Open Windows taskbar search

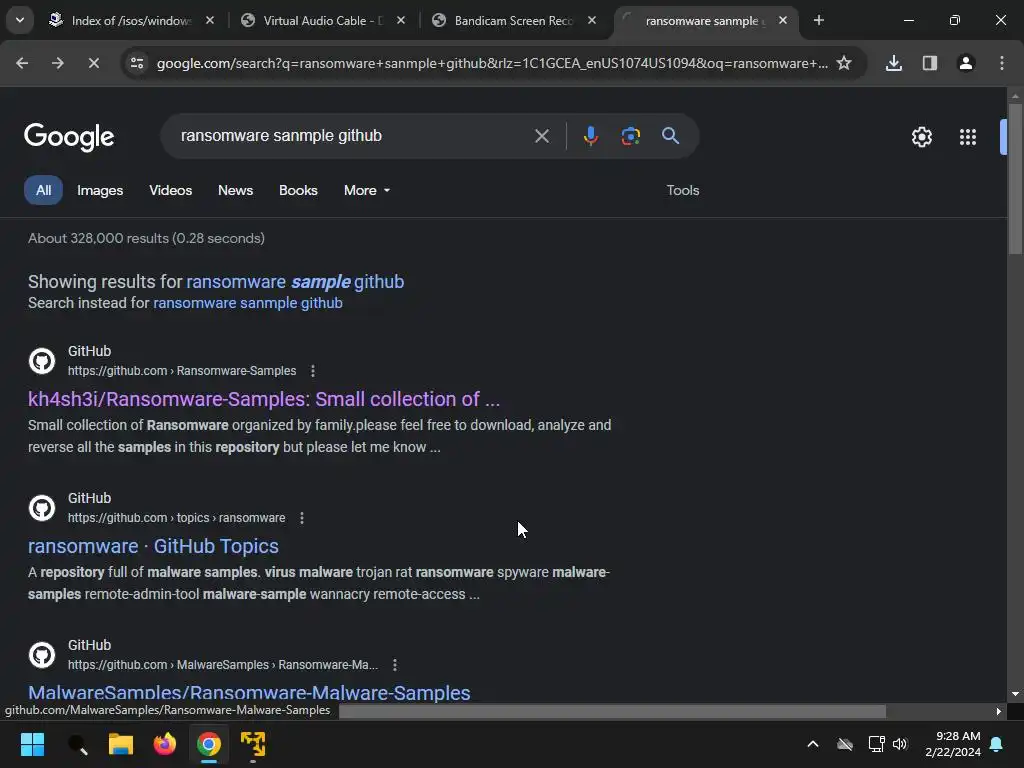coord(77,744)
